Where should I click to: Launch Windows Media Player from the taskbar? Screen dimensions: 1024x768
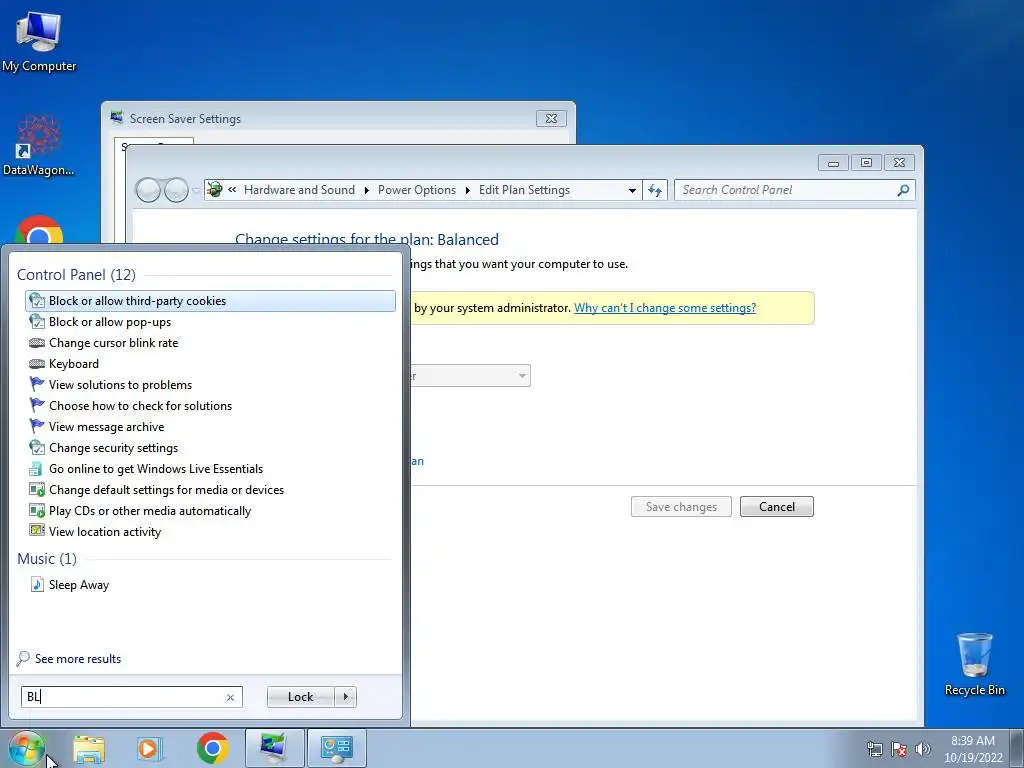pos(150,748)
